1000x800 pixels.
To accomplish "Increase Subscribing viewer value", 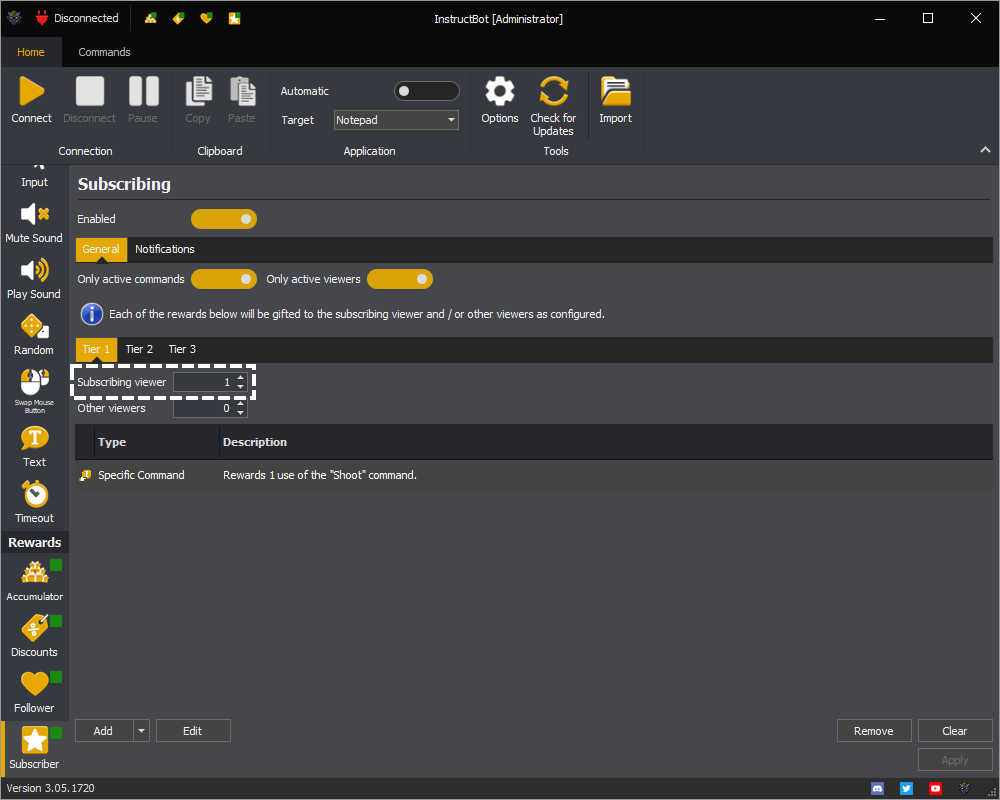I will 240,378.
